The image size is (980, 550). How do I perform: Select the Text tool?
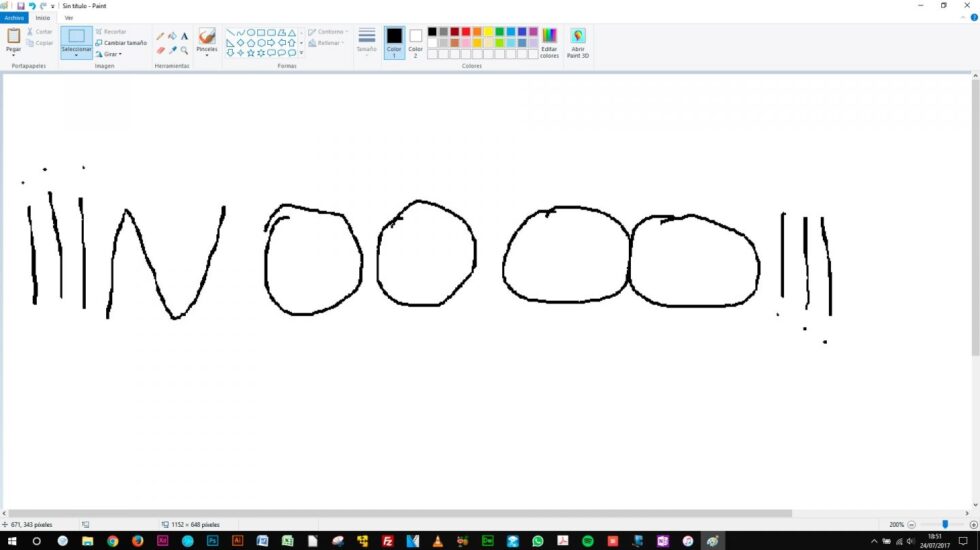(184, 36)
